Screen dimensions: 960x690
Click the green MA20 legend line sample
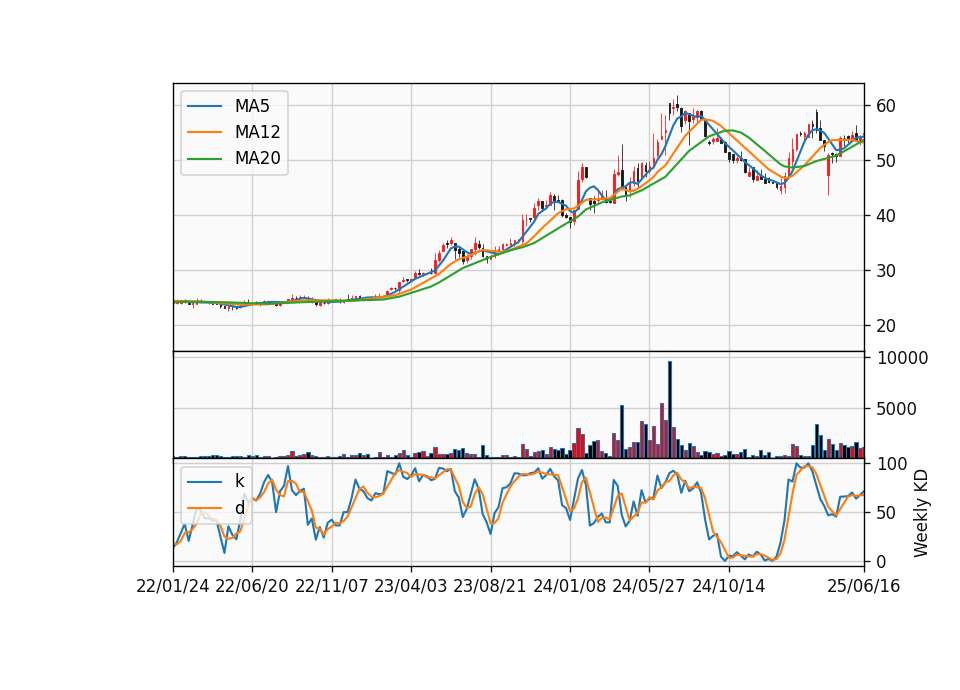click(x=204, y=159)
